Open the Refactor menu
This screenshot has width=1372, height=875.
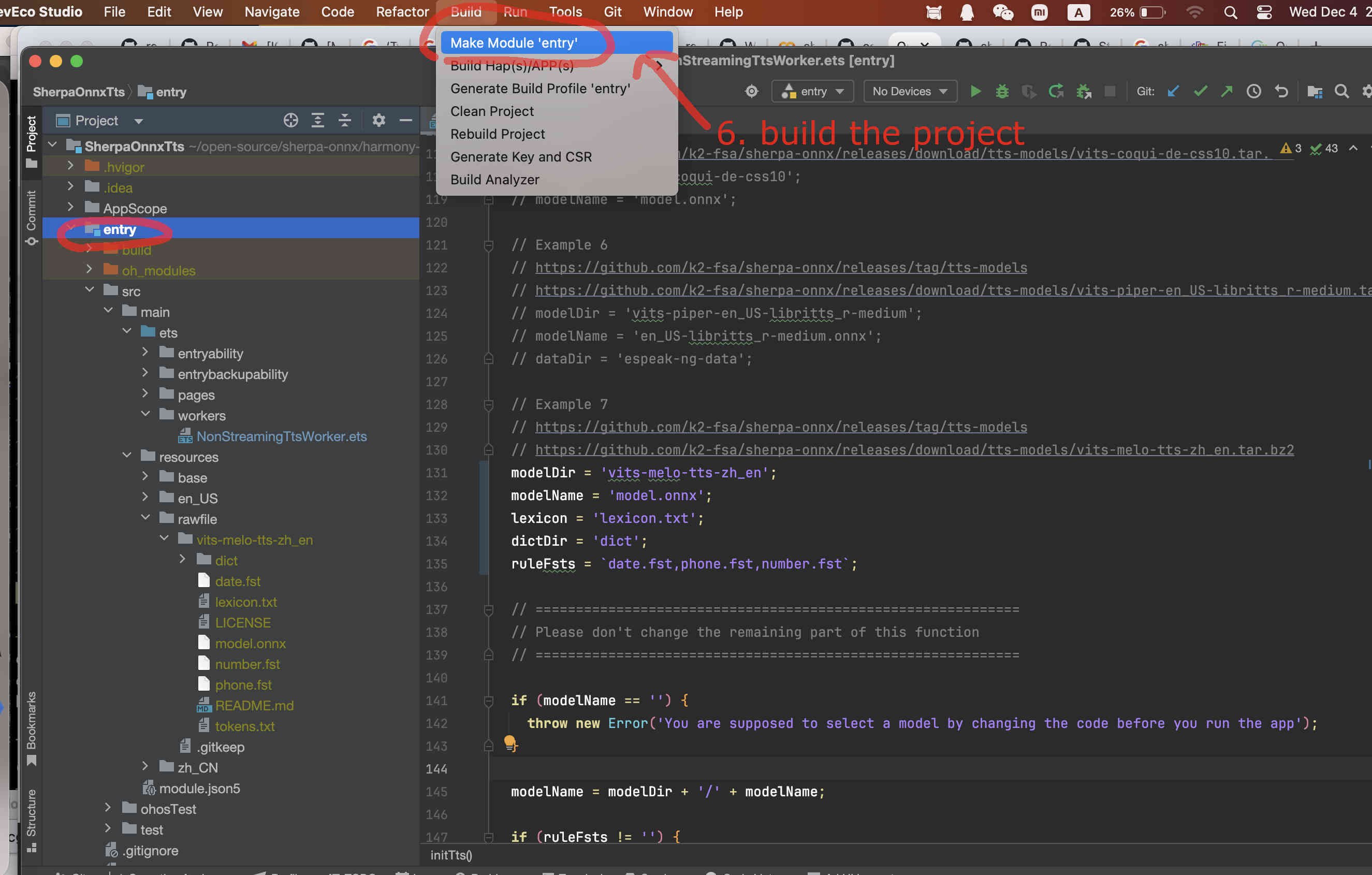click(402, 12)
